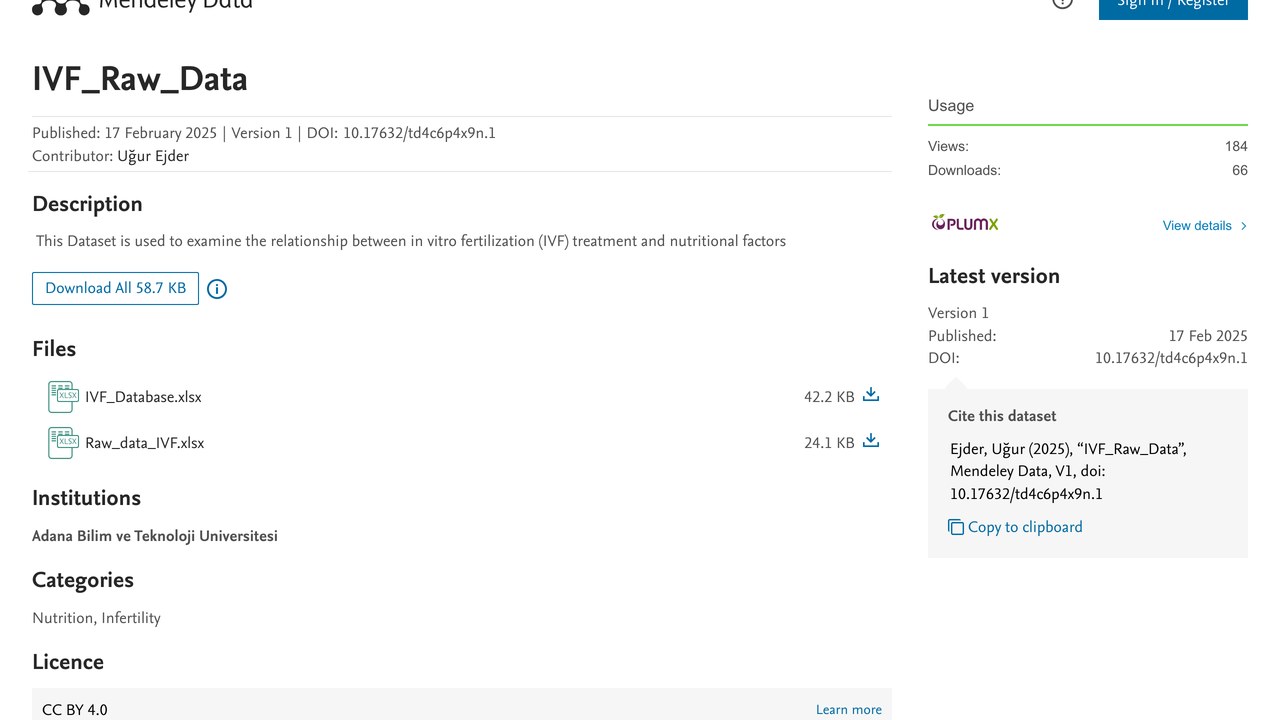The width and height of the screenshot is (1280, 720).
Task: Open the info icon beside Download All
Action: (x=217, y=289)
